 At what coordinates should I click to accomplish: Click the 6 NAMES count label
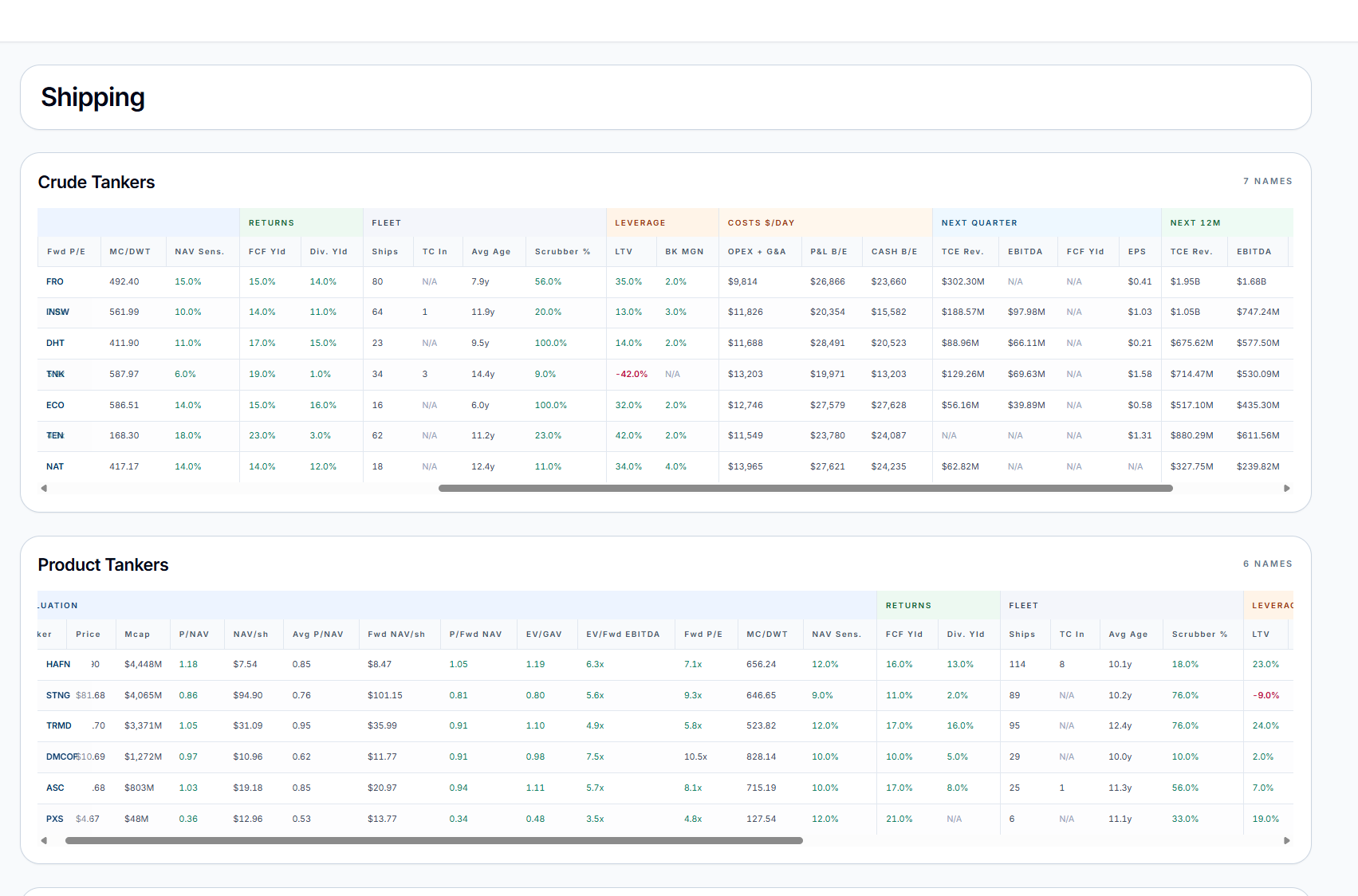[x=1267, y=564]
